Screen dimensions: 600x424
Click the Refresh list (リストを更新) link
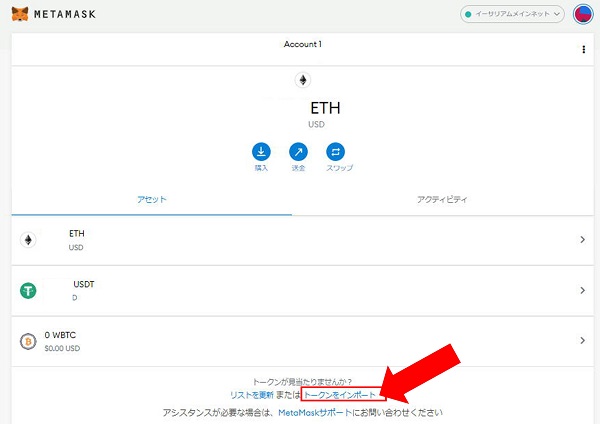pos(252,395)
